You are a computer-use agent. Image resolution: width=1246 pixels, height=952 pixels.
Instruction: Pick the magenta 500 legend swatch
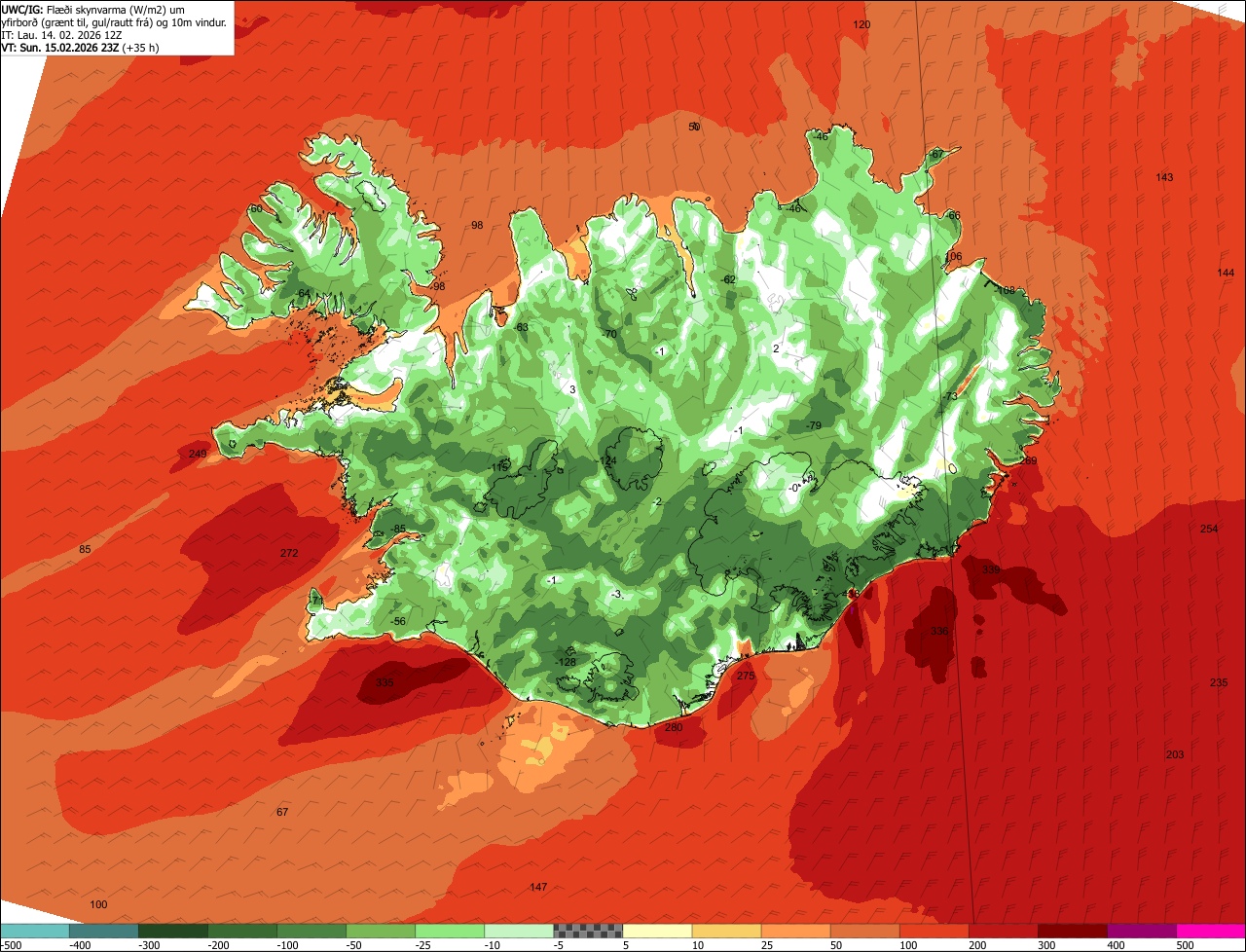[x=1211, y=931]
